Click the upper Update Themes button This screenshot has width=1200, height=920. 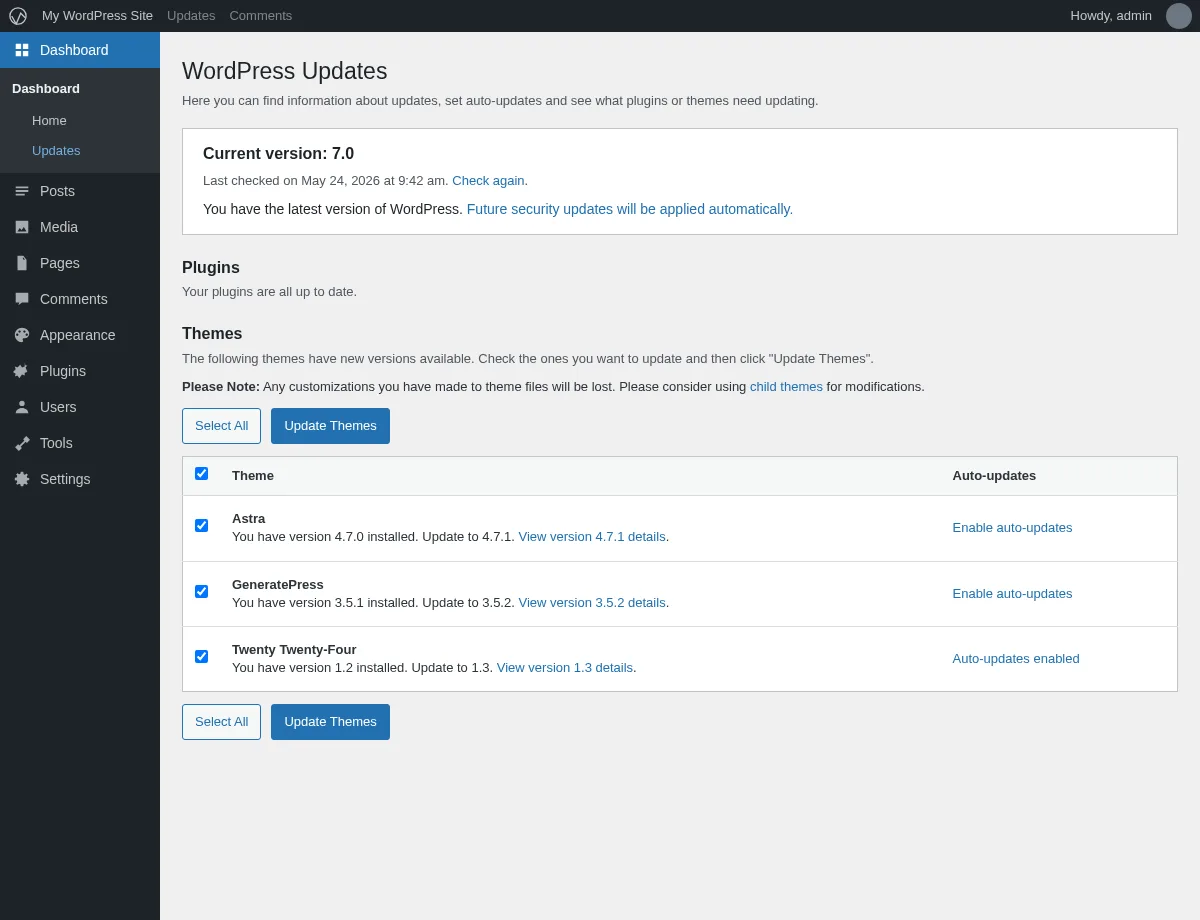pos(330,426)
